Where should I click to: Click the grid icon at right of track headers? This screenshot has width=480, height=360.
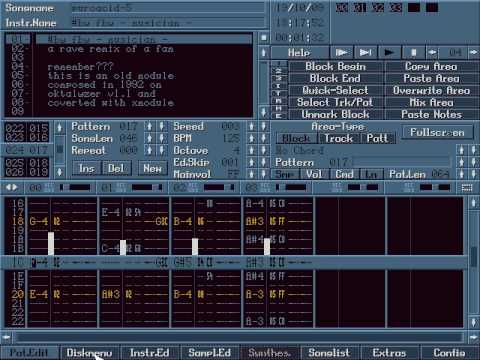[x=467, y=188]
